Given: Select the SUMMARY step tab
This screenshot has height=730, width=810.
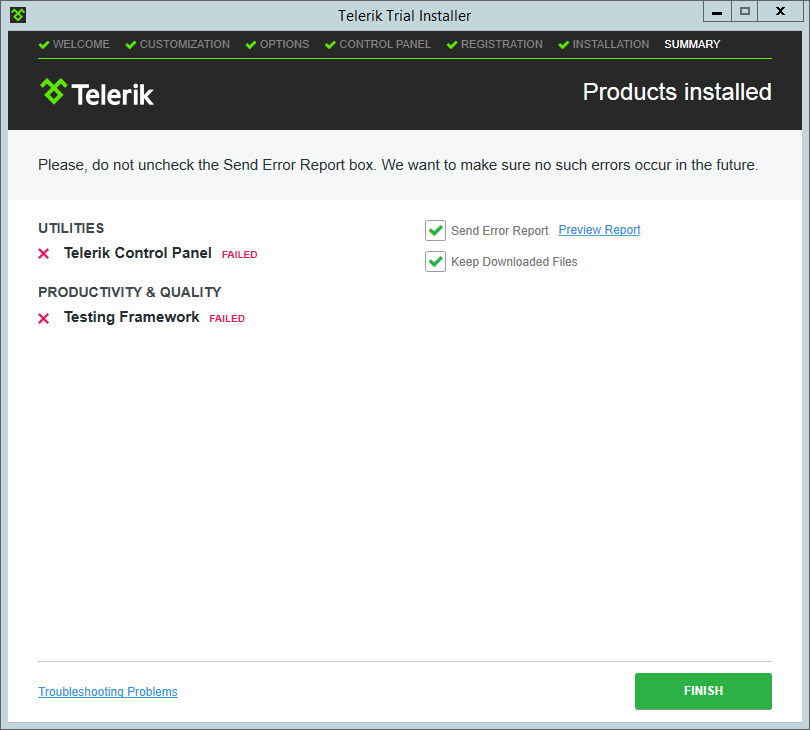Looking at the screenshot, I should coord(692,45).
